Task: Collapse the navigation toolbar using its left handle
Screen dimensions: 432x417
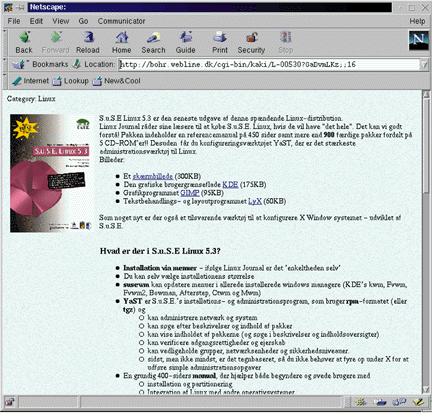Action: coord(5,43)
